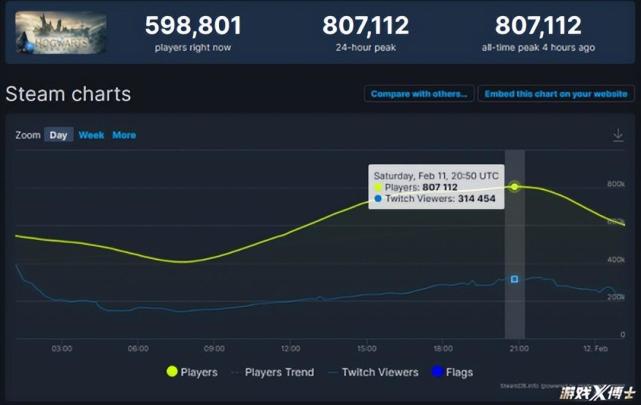Viewport: 641px width, 405px height.
Task: Click the blue square Twitch Viewers marker
Action: [515, 279]
